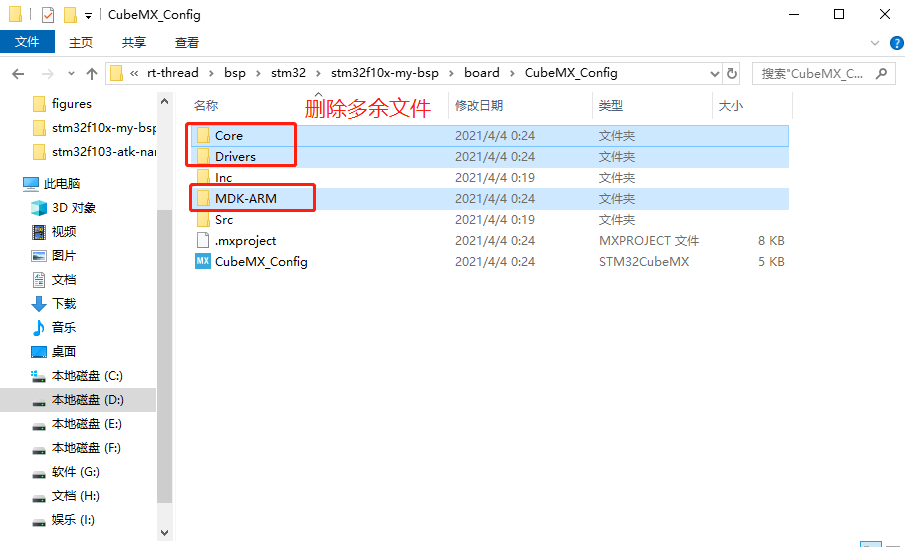Click the quick access properties checkmark icon
This screenshot has width=905, height=547.
click(x=48, y=14)
